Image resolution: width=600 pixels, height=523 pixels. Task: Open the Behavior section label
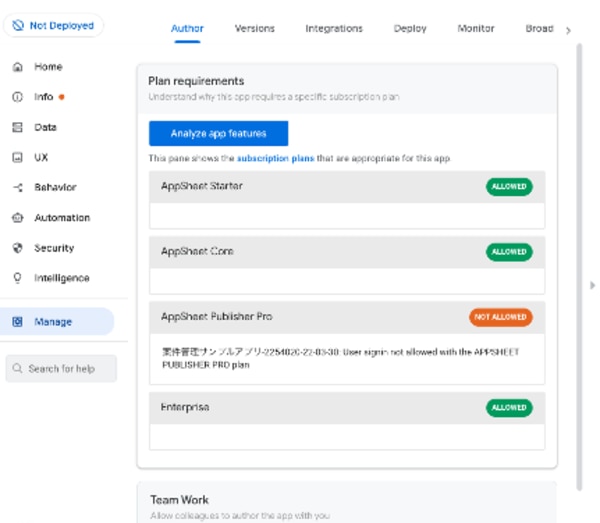tap(55, 187)
